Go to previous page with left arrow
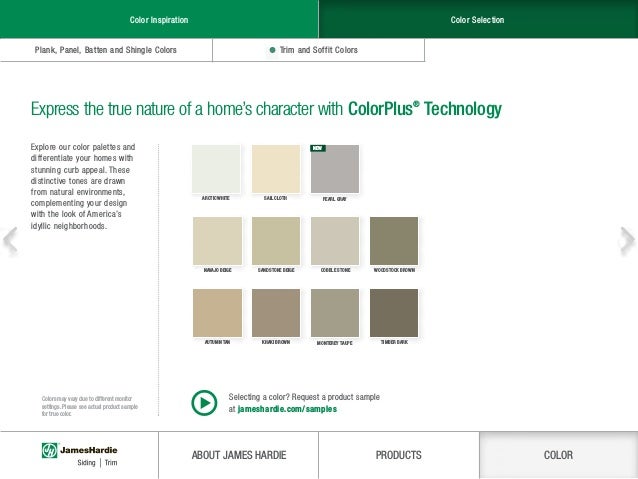This screenshot has height=479, width=638. tap(10, 241)
